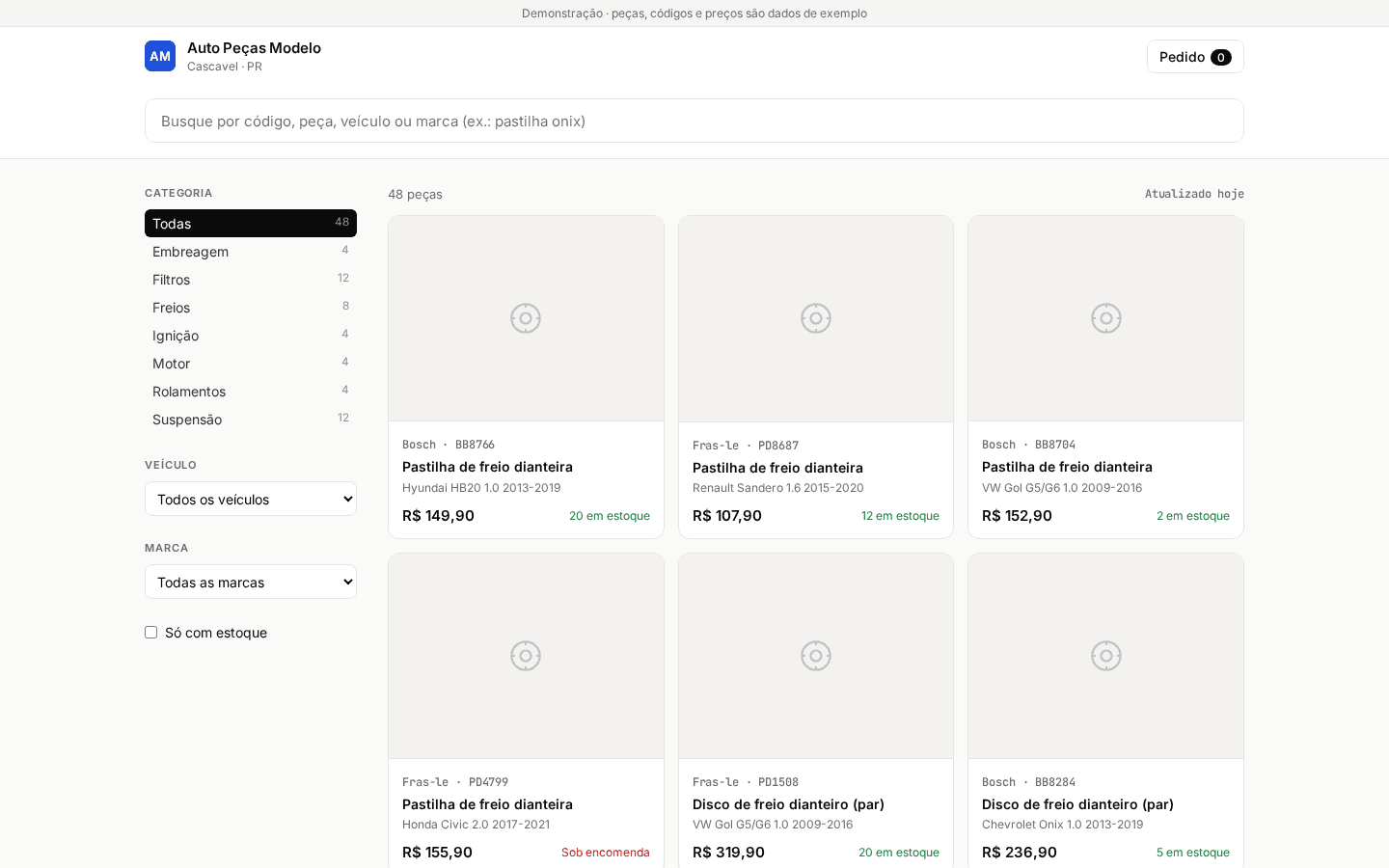Filter parts by Motor category

(251, 363)
